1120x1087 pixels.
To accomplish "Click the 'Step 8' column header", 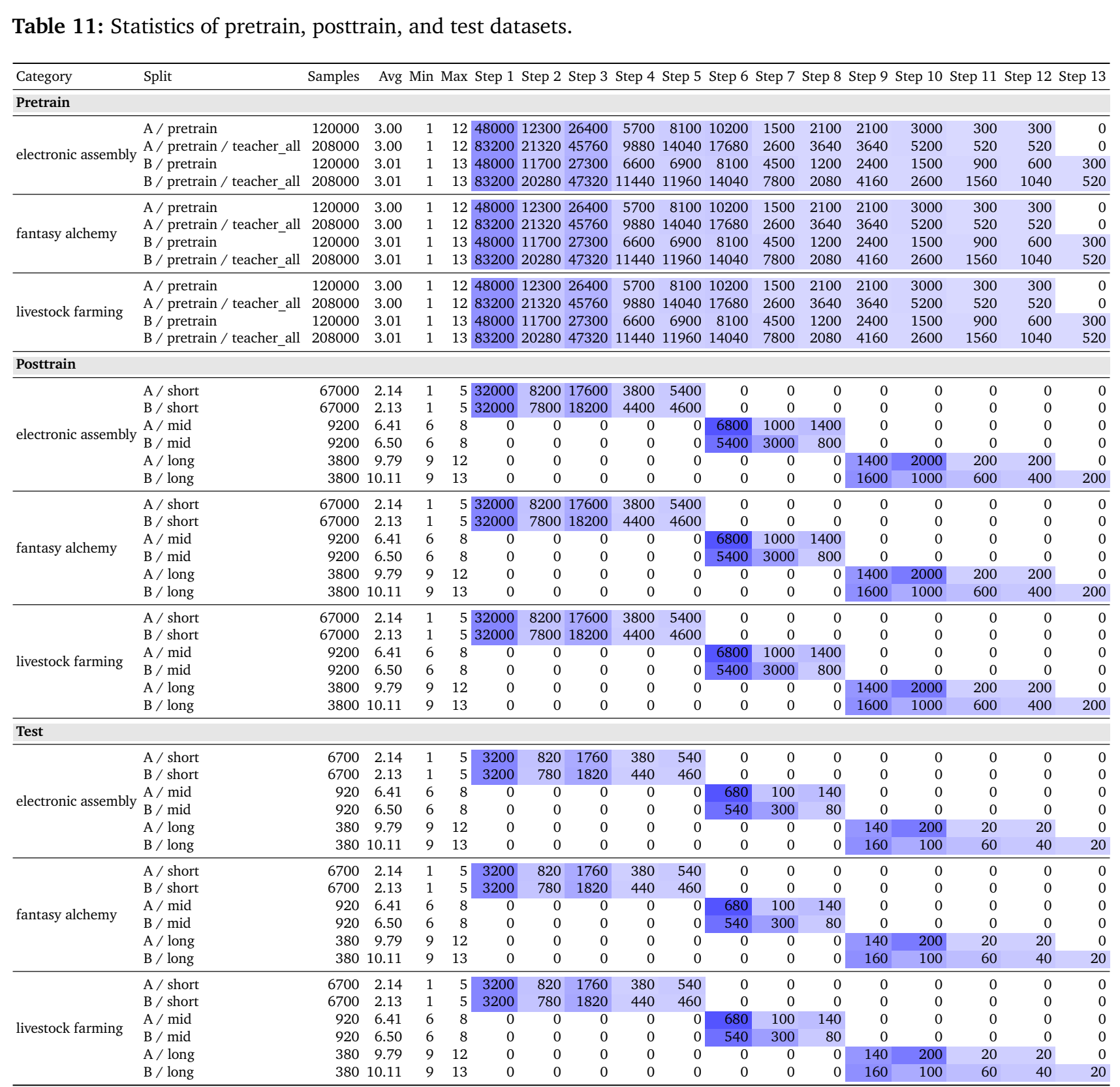I will point(822,76).
